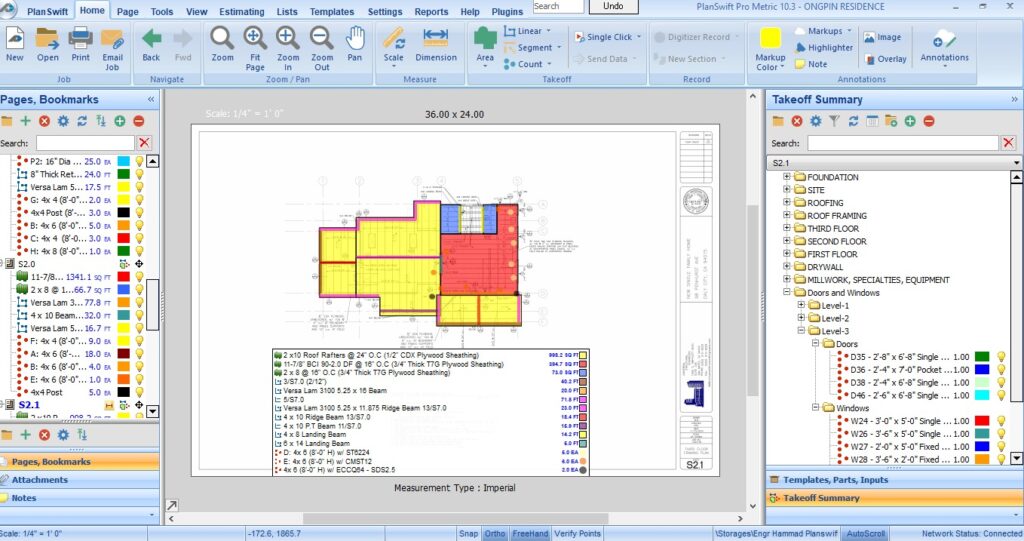Toggle Snap in the status bar
The width and height of the screenshot is (1024, 541).
tap(468, 534)
